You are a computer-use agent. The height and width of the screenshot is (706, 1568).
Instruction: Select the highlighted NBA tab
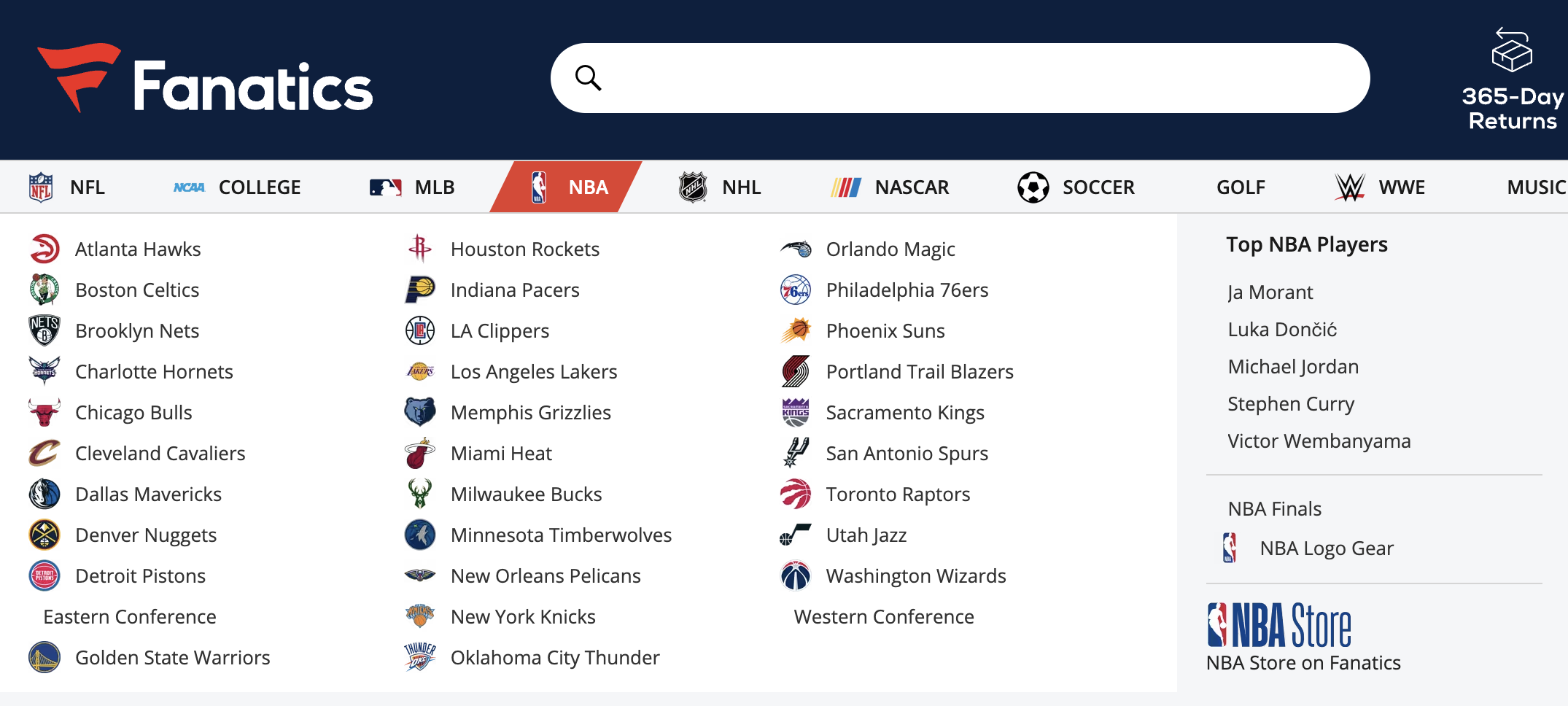pyautogui.click(x=566, y=187)
